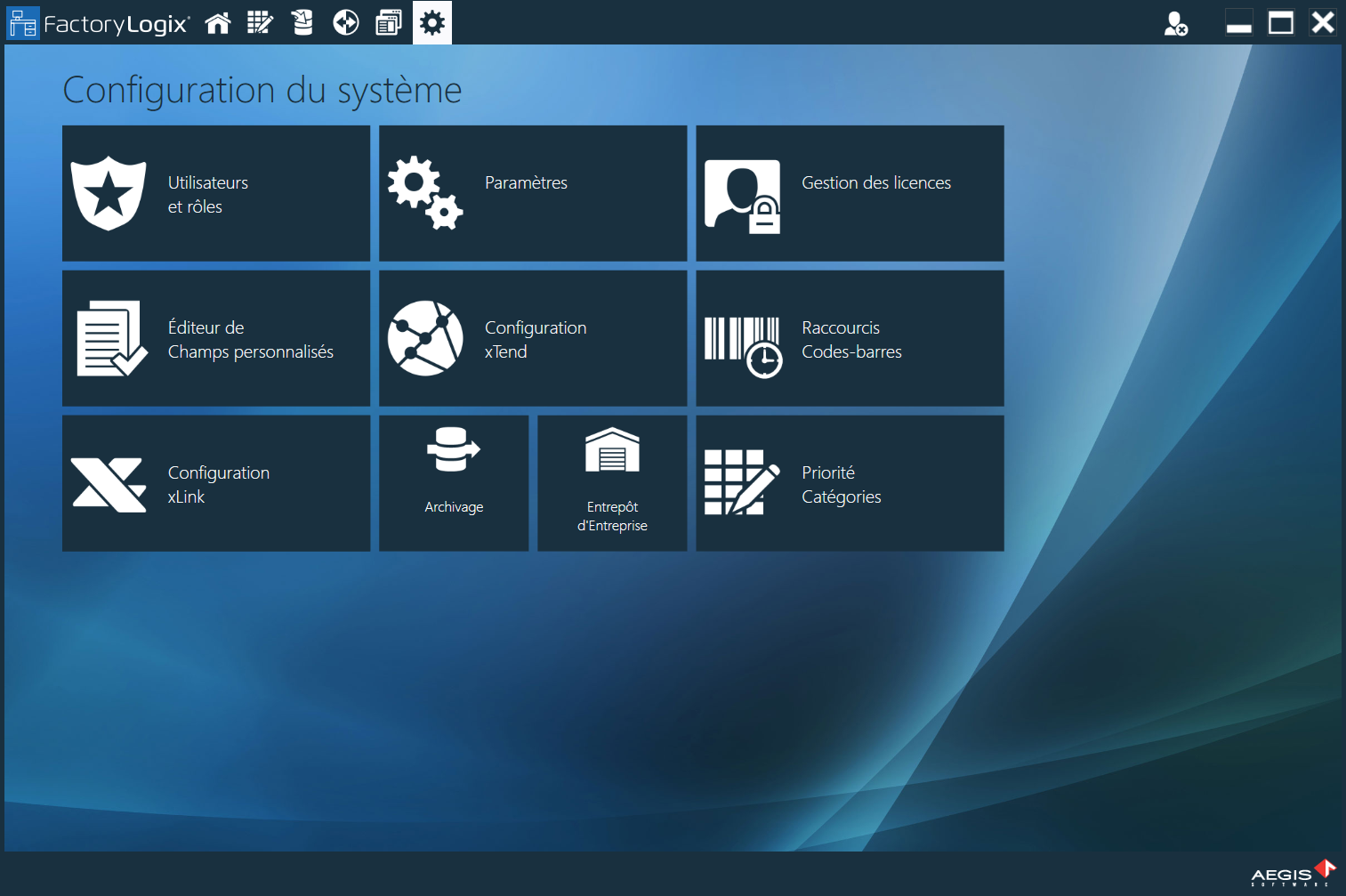
Task: Open the Configuration xTend tile
Action: pyautogui.click(x=532, y=338)
